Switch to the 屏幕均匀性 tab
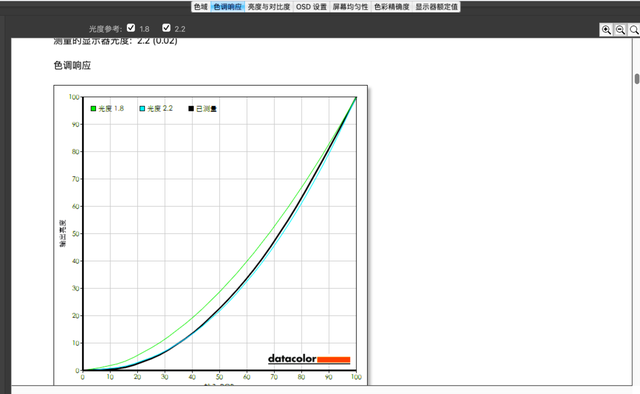 [350, 7]
